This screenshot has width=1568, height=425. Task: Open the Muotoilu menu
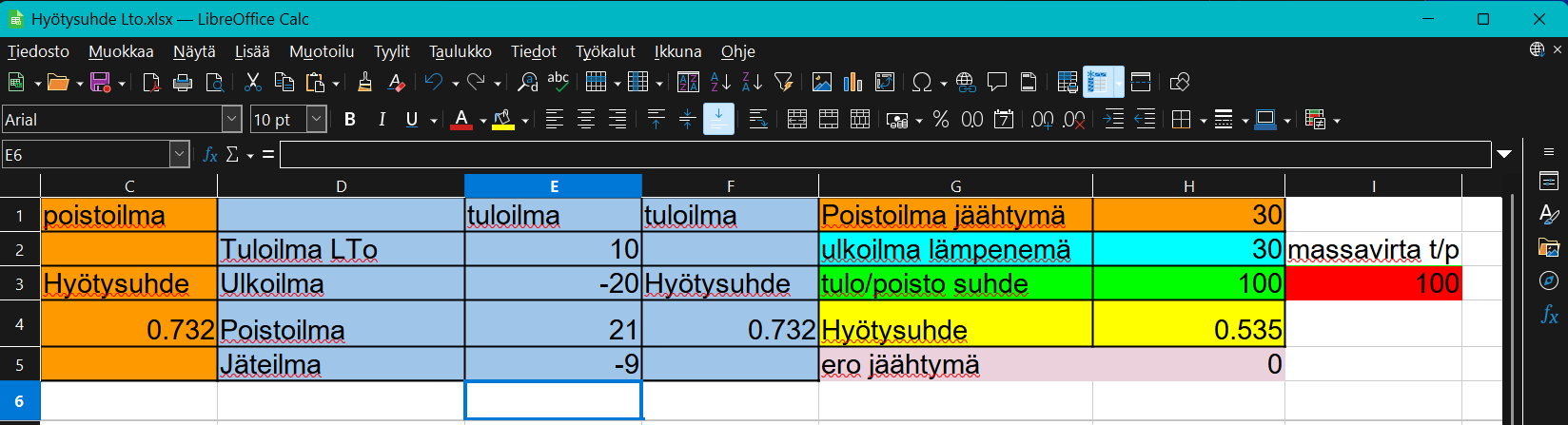322,51
